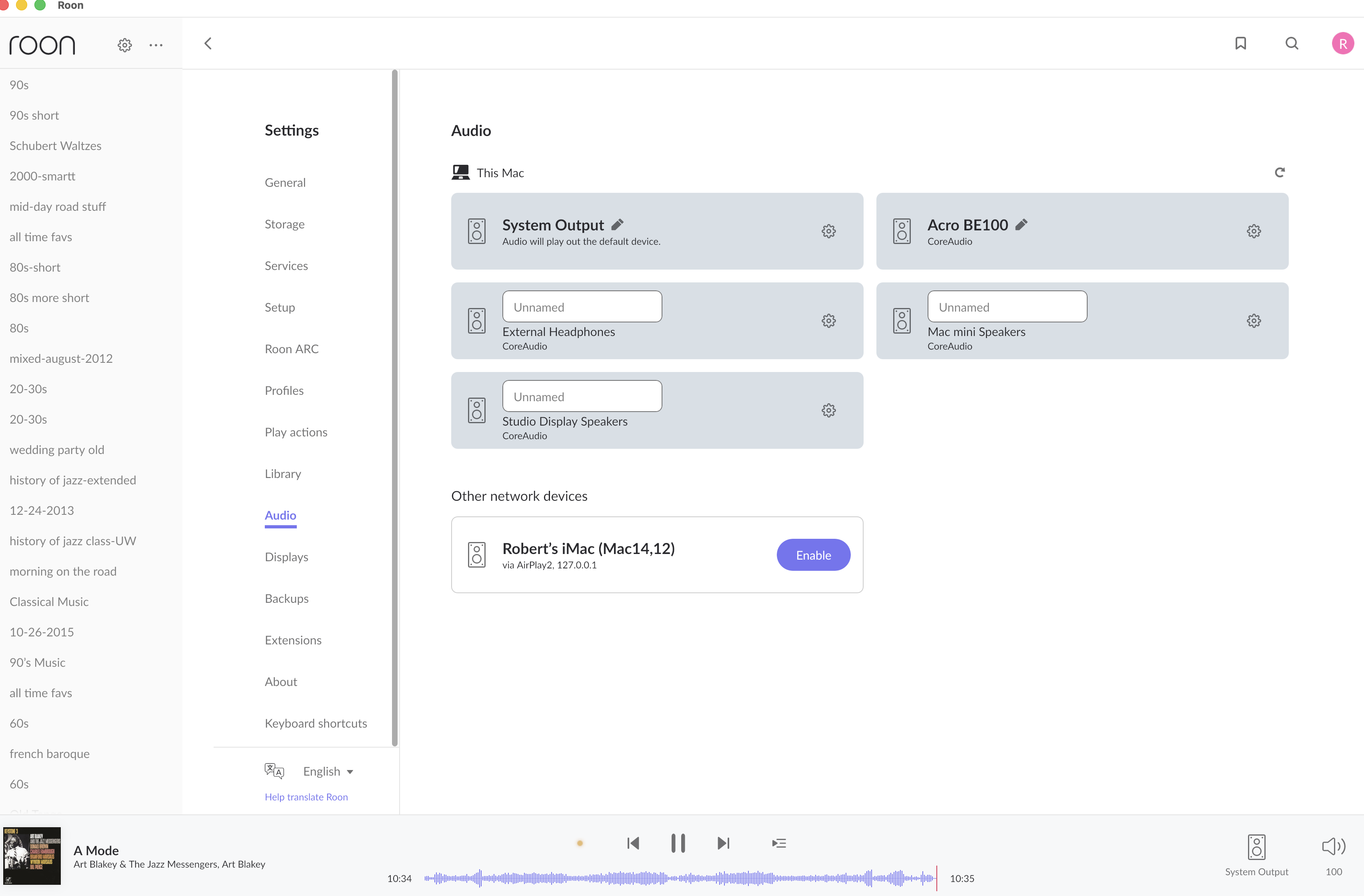The image size is (1364, 896).
Task: Open General settings section
Action: (x=285, y=182)
